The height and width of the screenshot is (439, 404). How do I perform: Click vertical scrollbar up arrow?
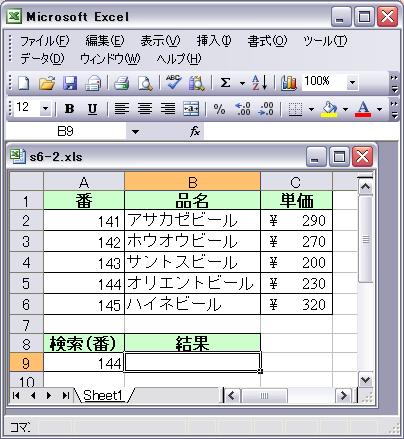366,187
